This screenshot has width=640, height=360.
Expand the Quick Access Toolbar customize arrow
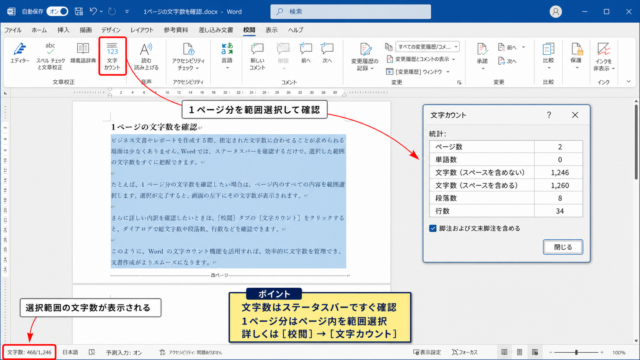tap(127, 11)
